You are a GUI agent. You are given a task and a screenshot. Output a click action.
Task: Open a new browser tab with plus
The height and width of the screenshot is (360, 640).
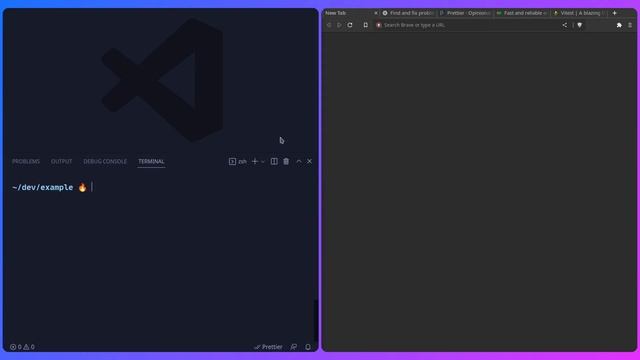614,13
